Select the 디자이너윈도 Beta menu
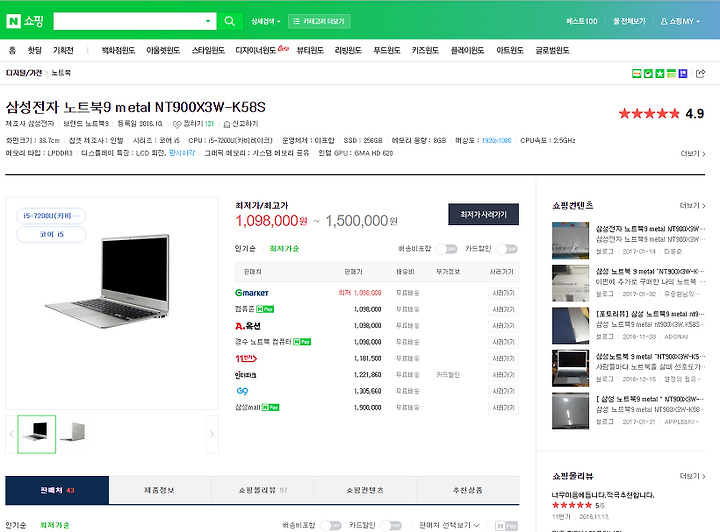 [262, 50]
